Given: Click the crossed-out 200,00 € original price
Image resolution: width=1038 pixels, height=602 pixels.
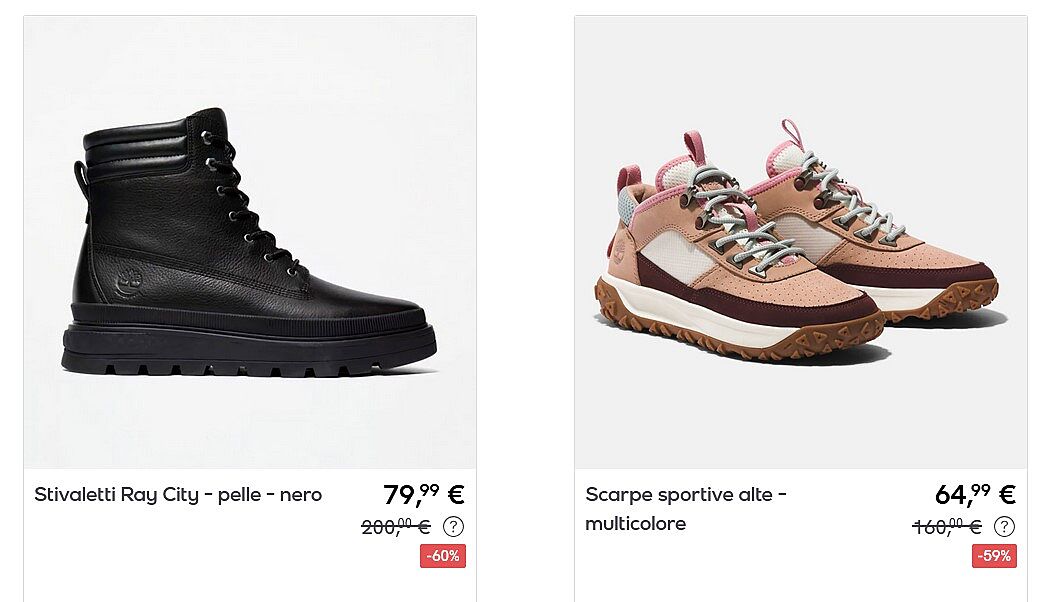Looking at the screenshot, I should (x=396, y=527).
